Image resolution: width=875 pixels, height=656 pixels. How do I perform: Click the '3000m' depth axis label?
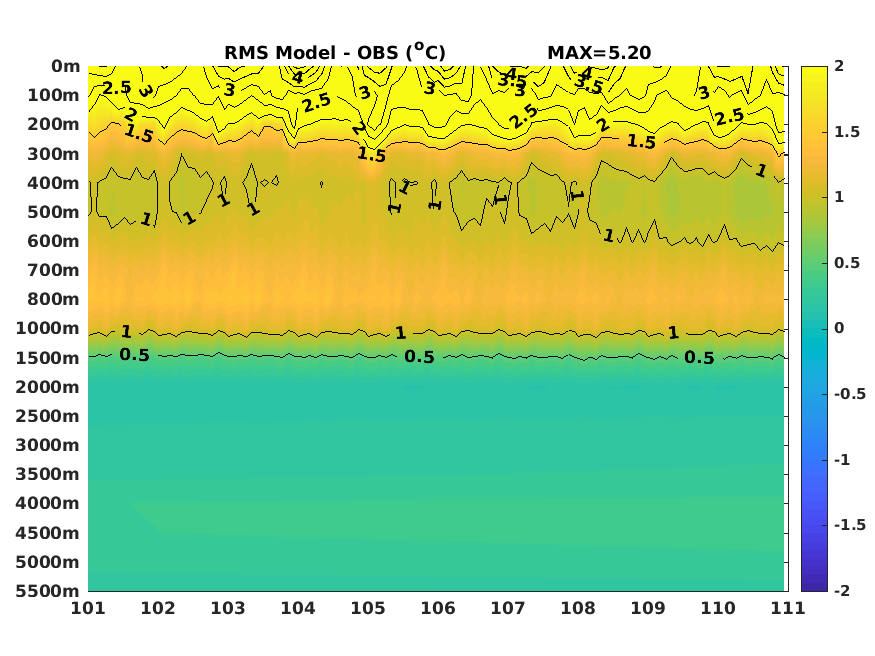[48, 445]
